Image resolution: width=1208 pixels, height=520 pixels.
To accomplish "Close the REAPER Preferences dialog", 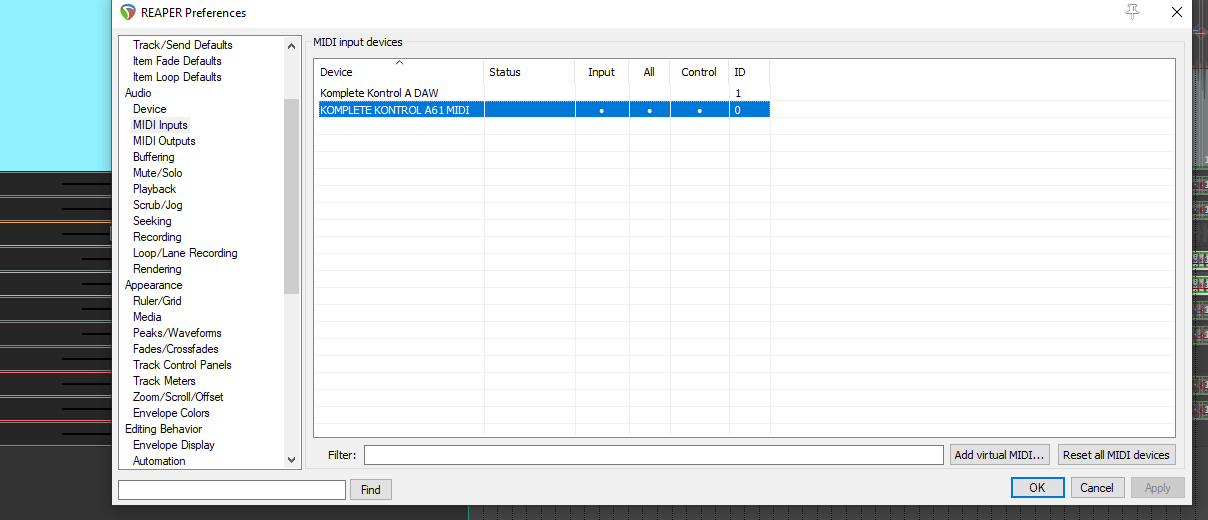I will point(1178,12).
